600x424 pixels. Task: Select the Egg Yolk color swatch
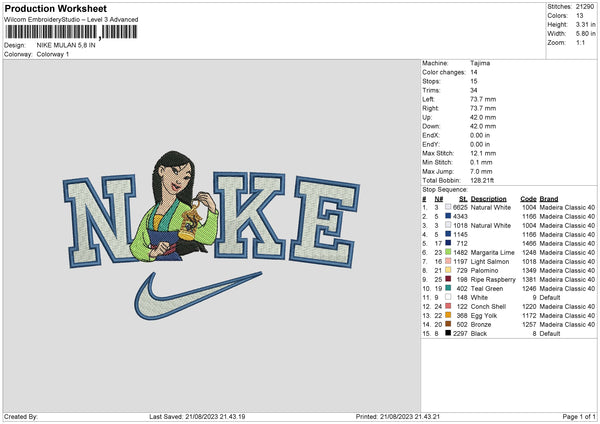448,315
